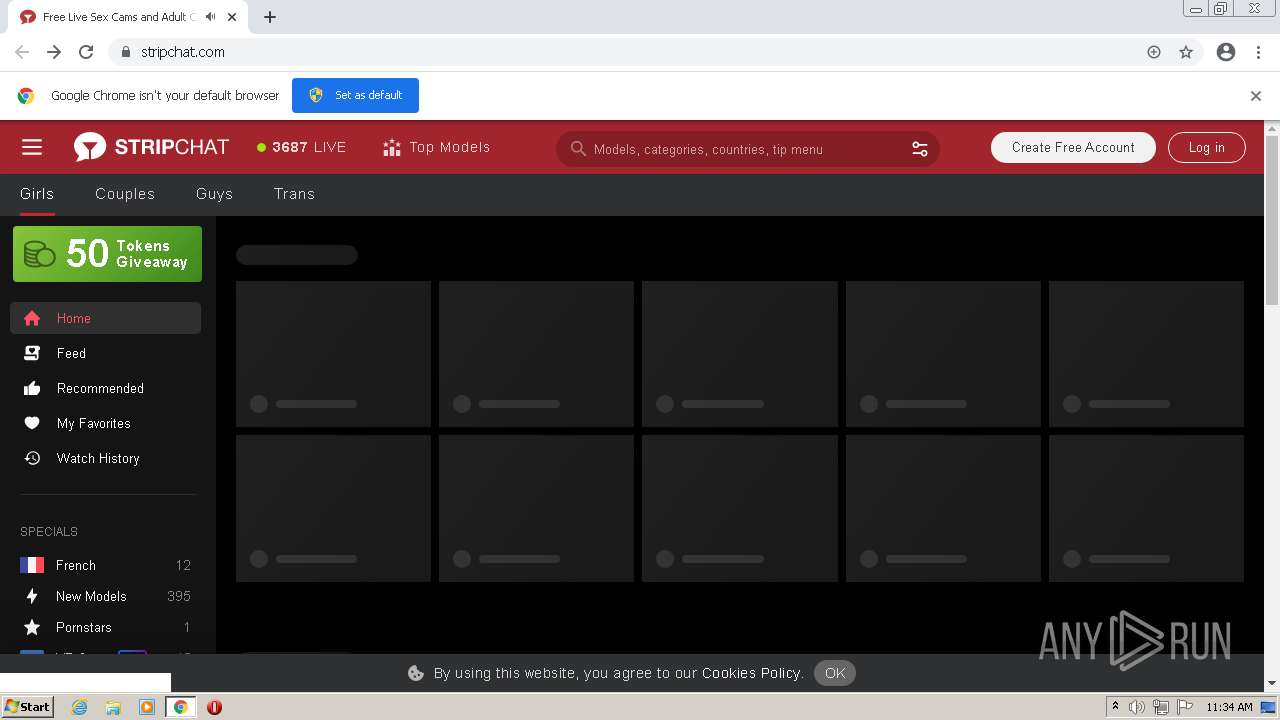Open Feed in sidebar
Viewport: 1280px width, 720px height.
point(105,353)
